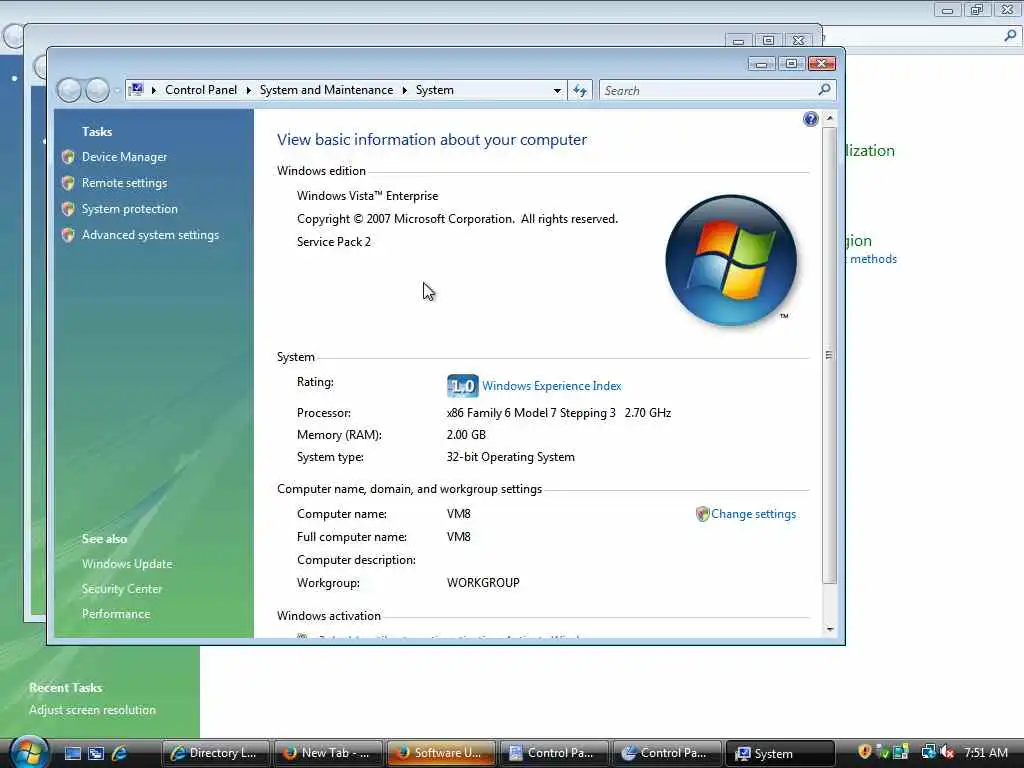Screen dimensions: 1024x768
Task: Click Change settings for computer name
Action: (x=753, y=514)
